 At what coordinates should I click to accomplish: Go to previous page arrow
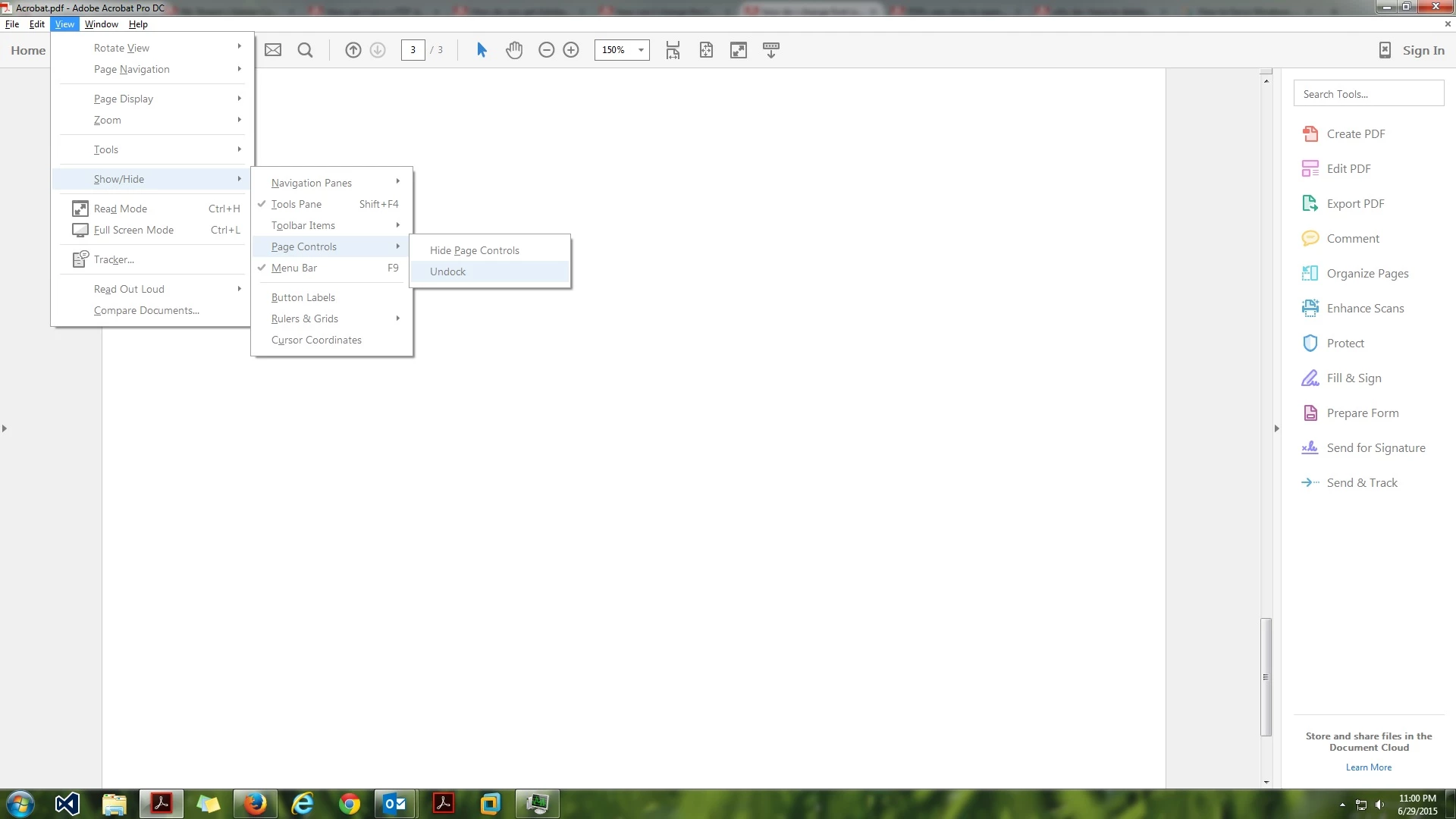[353, 50]
